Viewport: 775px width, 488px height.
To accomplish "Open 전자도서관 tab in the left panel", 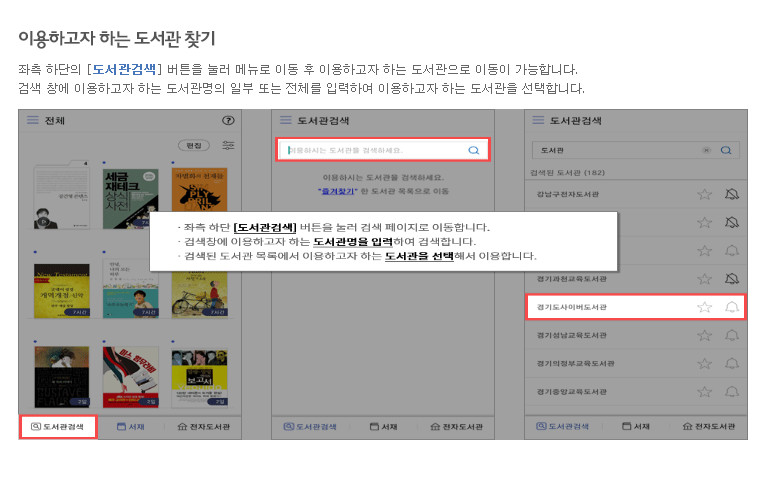I will (203, 427).
